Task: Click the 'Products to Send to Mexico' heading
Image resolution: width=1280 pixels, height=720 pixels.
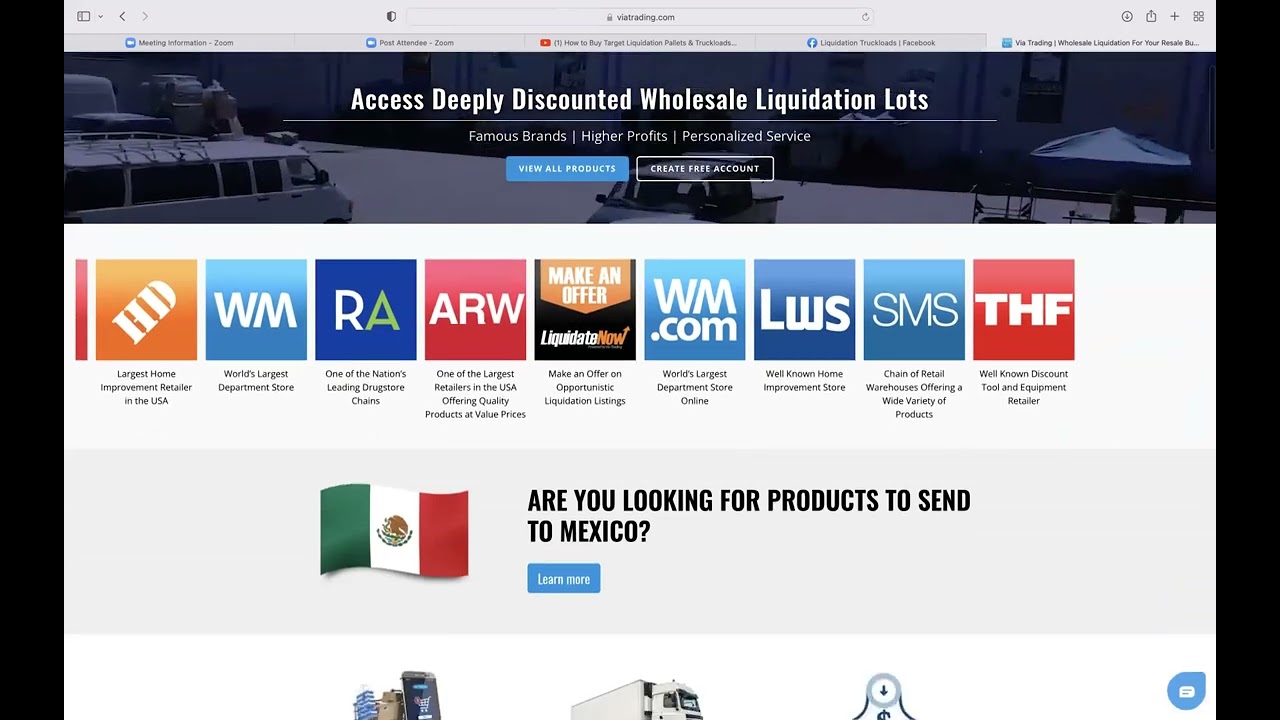Action: tap(749, 515)
